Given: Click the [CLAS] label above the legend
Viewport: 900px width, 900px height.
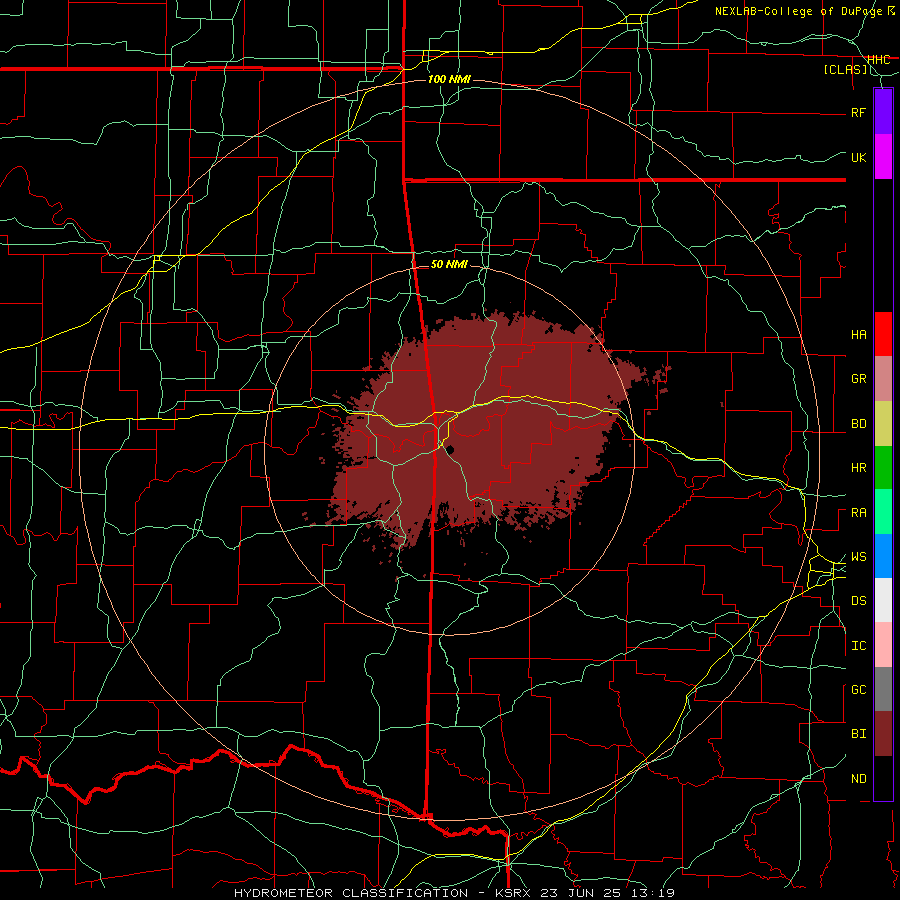Looking at the screenshot, I should click(846, 70).
